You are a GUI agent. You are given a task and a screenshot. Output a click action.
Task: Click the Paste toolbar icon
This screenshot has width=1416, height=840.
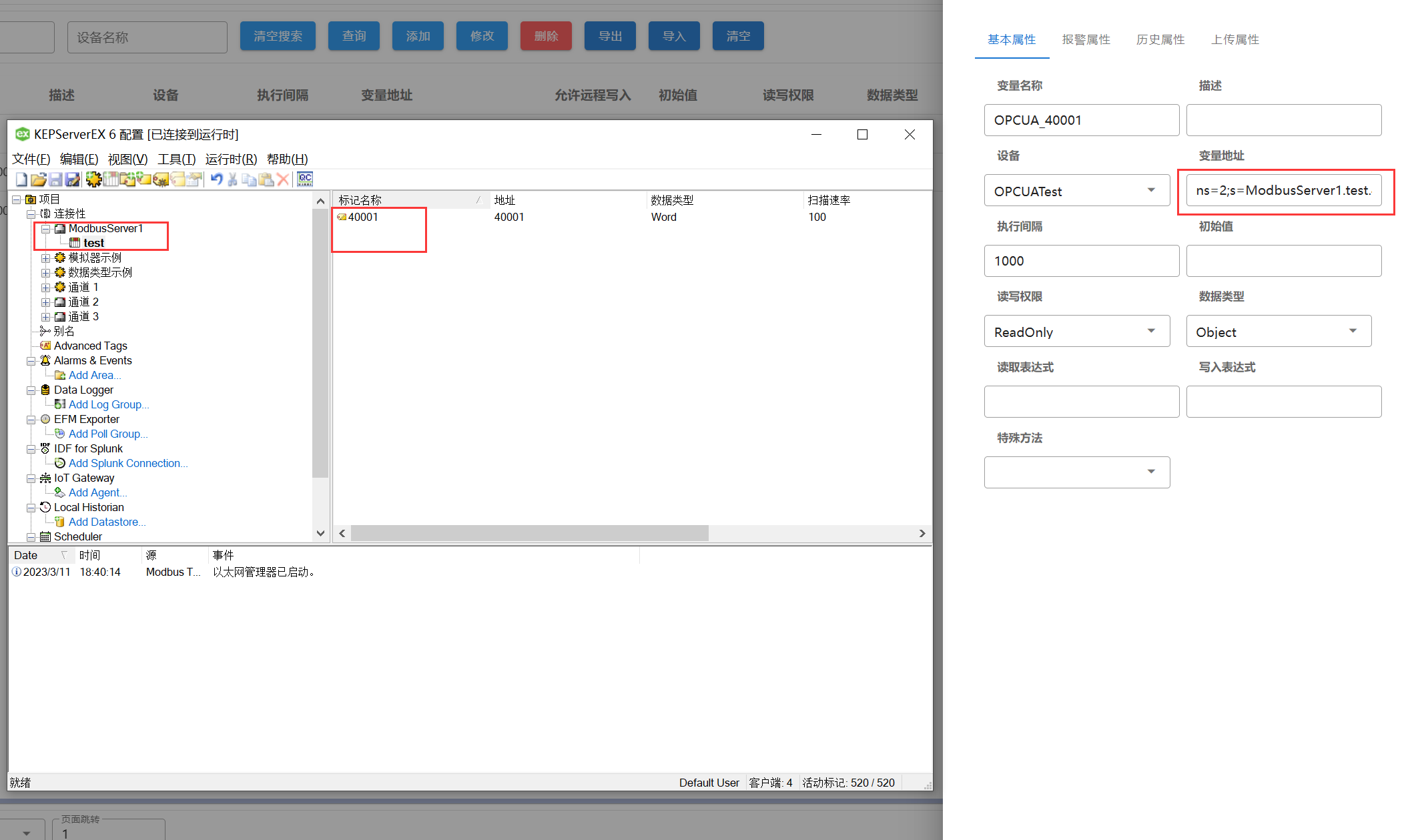[266, 179]
